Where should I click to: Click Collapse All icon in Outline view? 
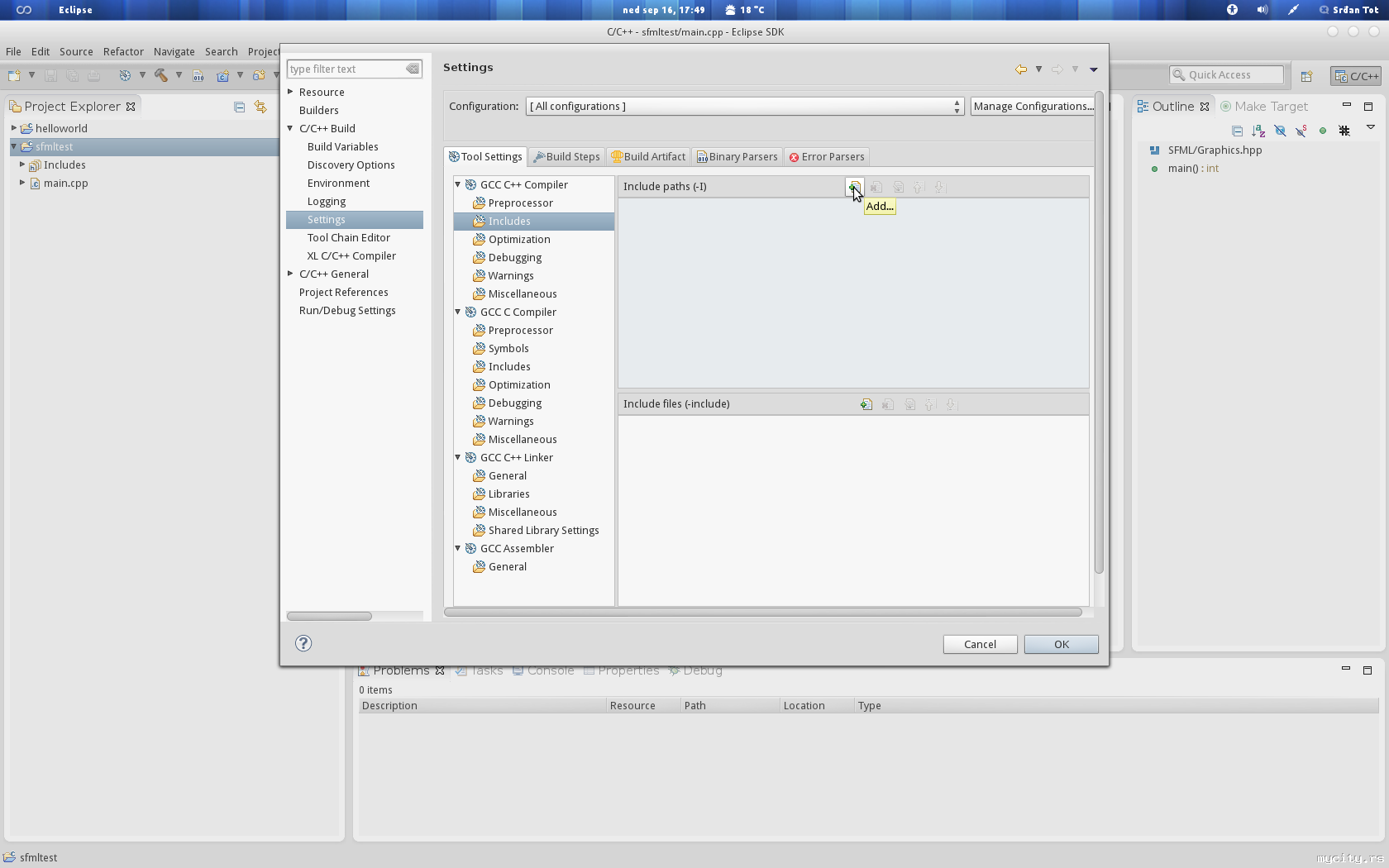tap(1237, 131)
